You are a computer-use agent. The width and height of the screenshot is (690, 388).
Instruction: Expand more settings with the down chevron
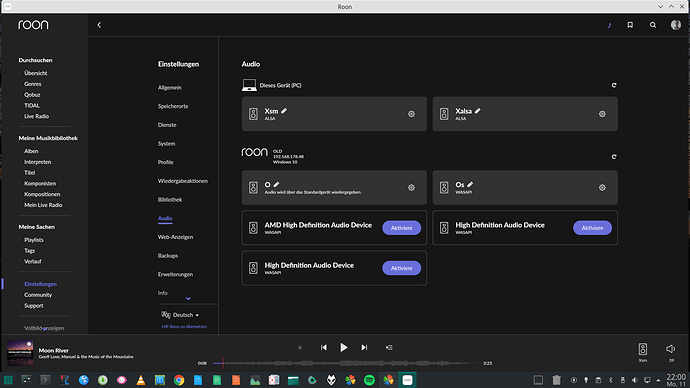point(188,299)
